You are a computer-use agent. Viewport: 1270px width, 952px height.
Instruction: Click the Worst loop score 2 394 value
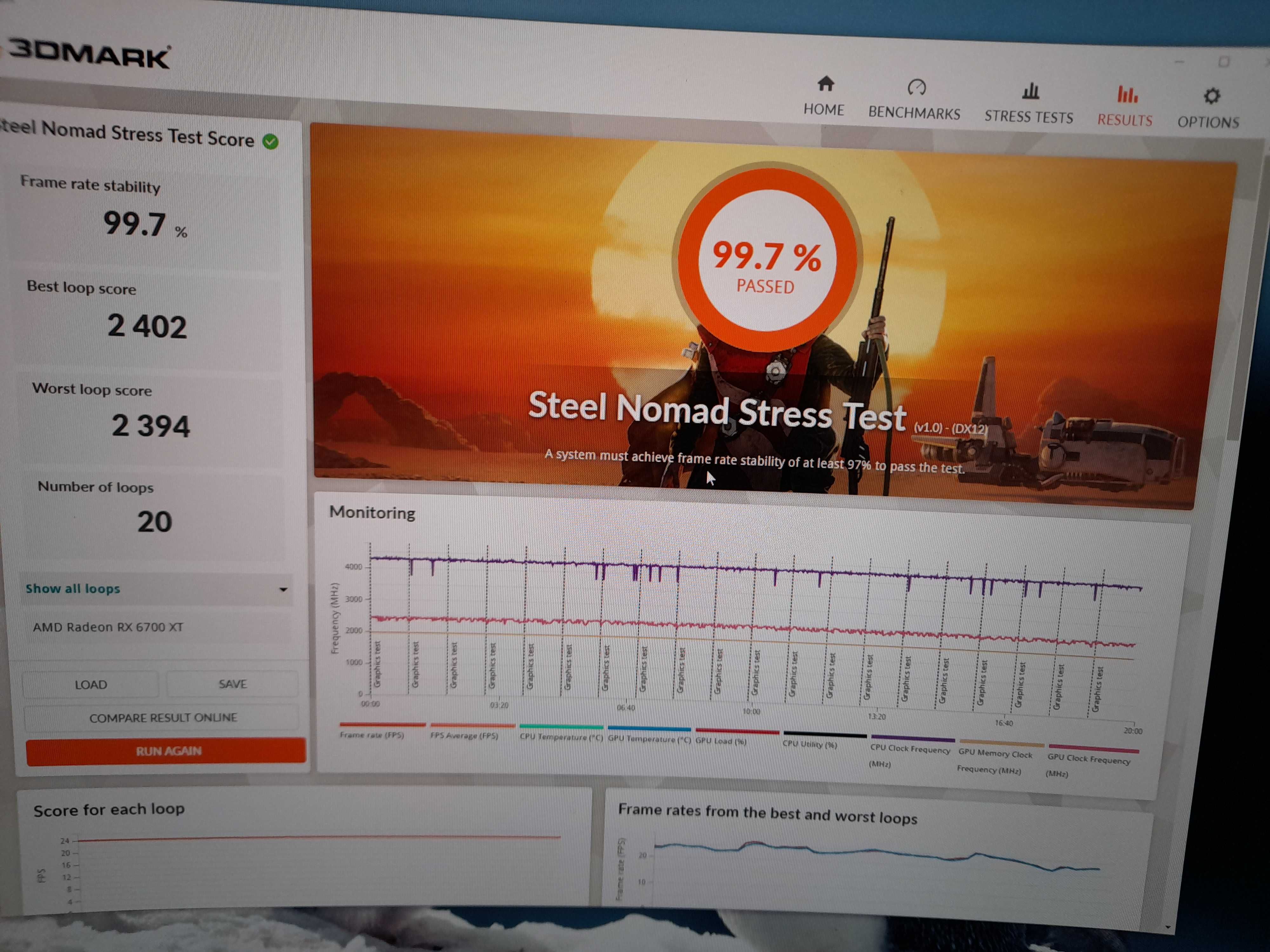coord(150,426)
